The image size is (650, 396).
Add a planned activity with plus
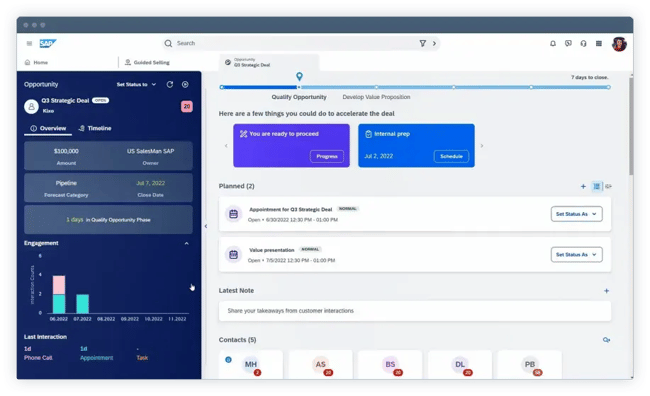coord(583,187)
